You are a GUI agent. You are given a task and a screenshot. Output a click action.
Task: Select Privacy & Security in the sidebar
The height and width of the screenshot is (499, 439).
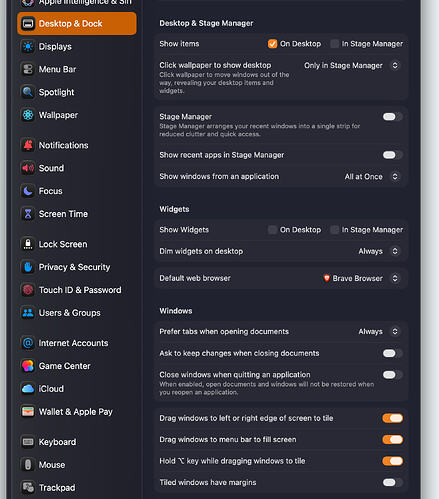pyautogui.click(x=77, y=267)
